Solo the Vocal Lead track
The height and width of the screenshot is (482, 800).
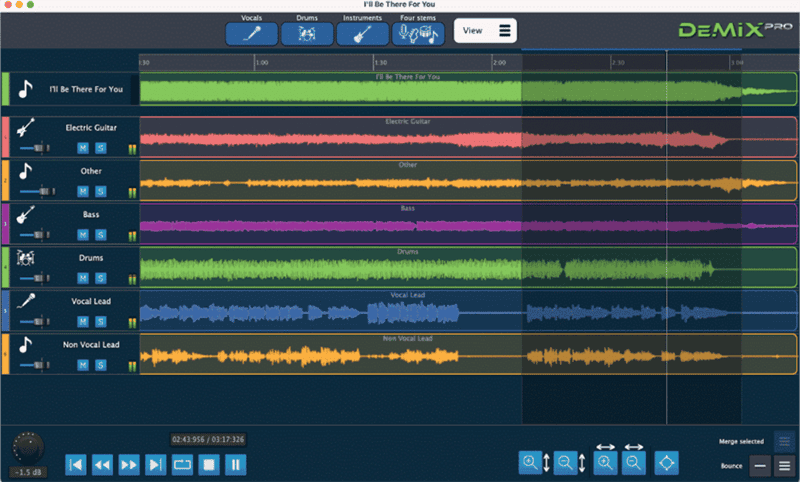click(x=101, y=321)
